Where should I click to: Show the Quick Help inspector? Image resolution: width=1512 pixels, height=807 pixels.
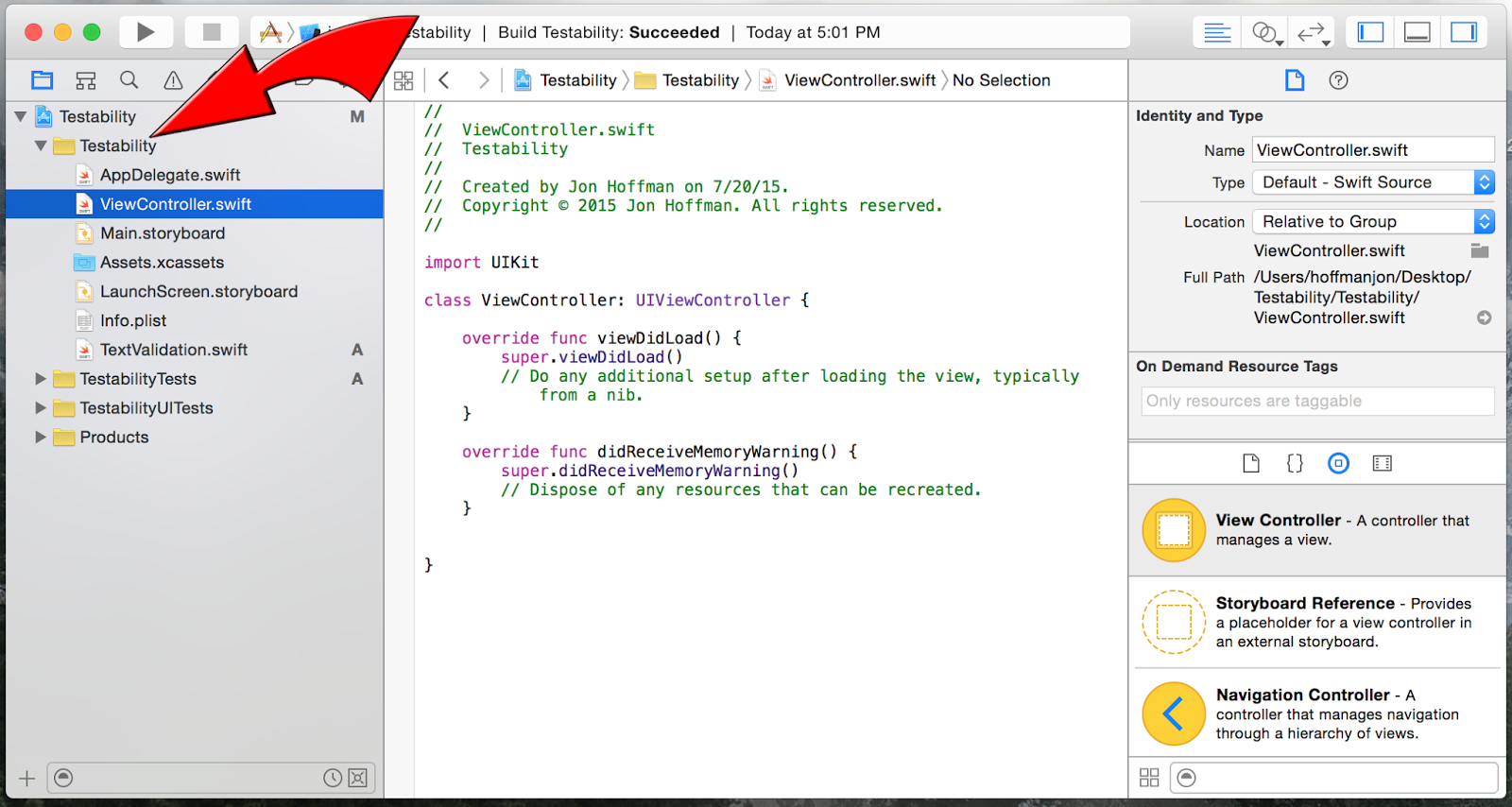[1338, 80]
